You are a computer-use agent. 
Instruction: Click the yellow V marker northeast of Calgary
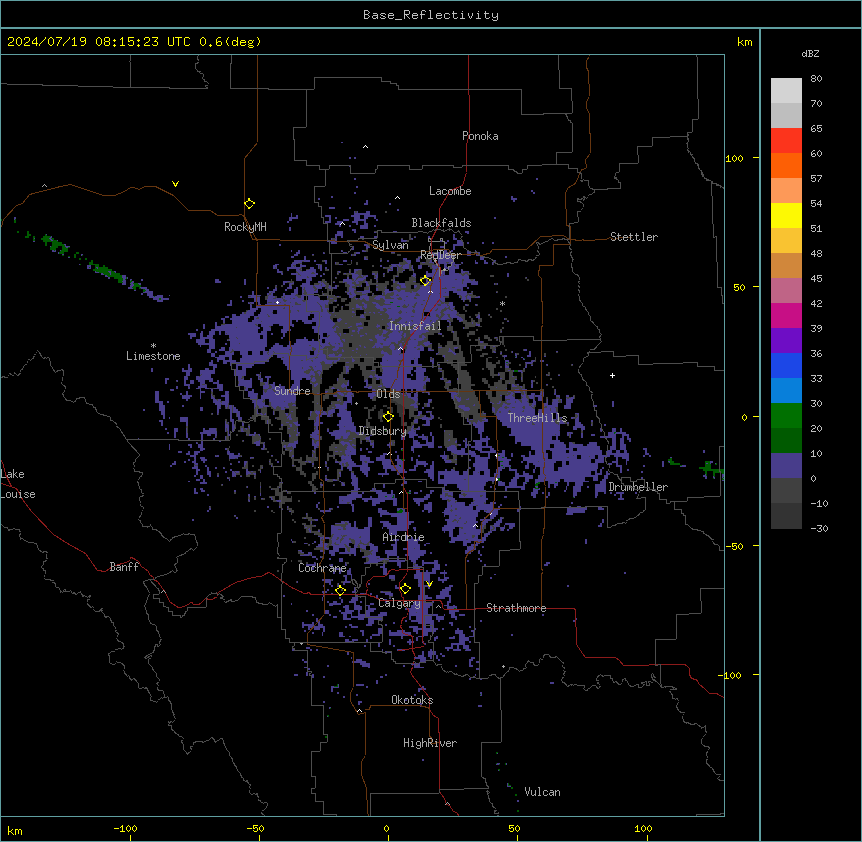click(x=429, y=584)
